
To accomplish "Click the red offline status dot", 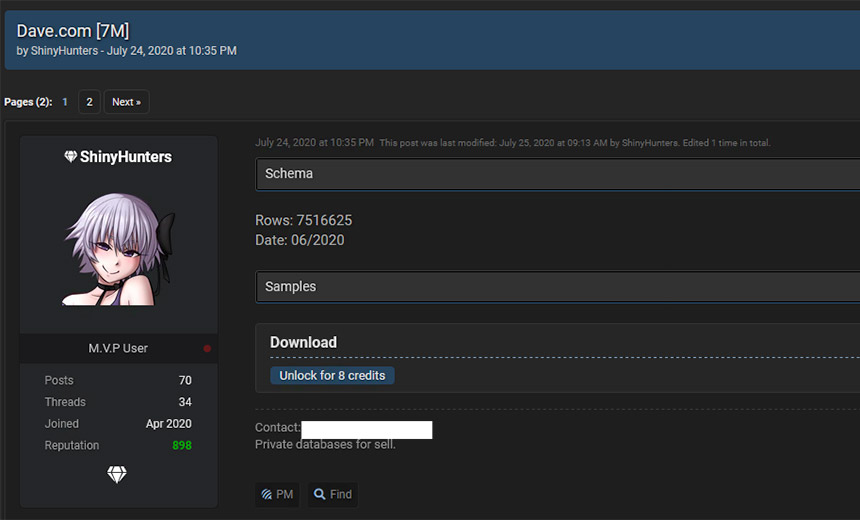I will coord(207,348).
